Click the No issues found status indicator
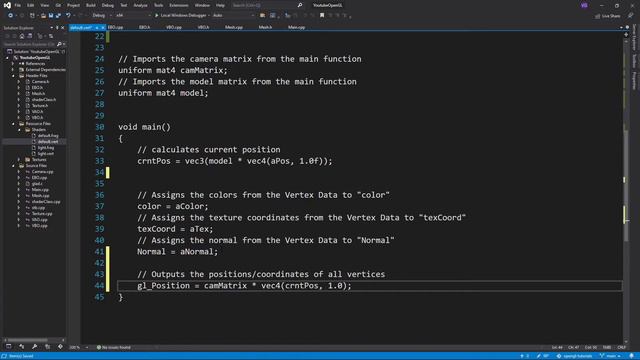This screenshot has height=360, width=640. 113,347
